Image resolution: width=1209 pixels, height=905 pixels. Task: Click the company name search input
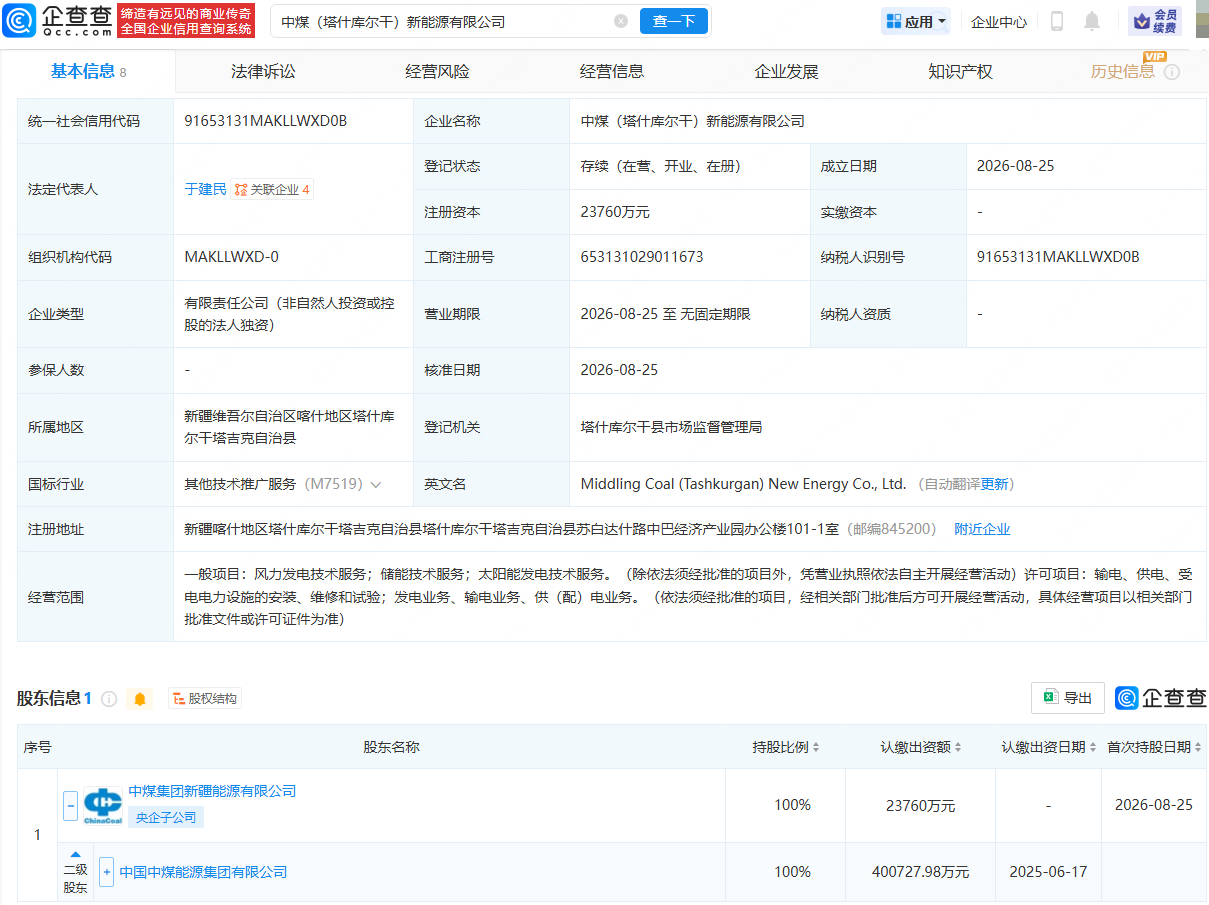point(445,21)
